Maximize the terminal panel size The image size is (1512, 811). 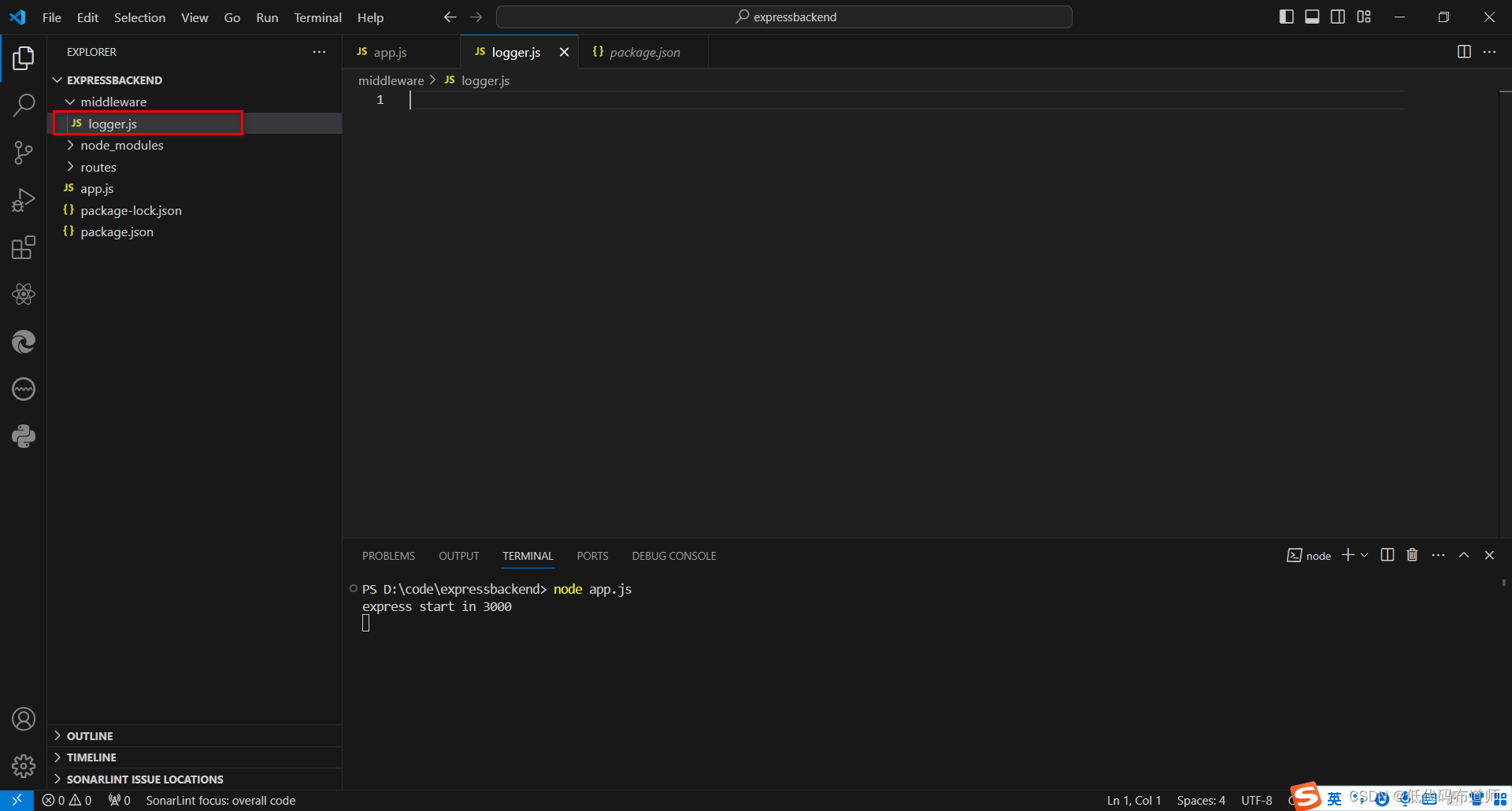coord(1464,555)
